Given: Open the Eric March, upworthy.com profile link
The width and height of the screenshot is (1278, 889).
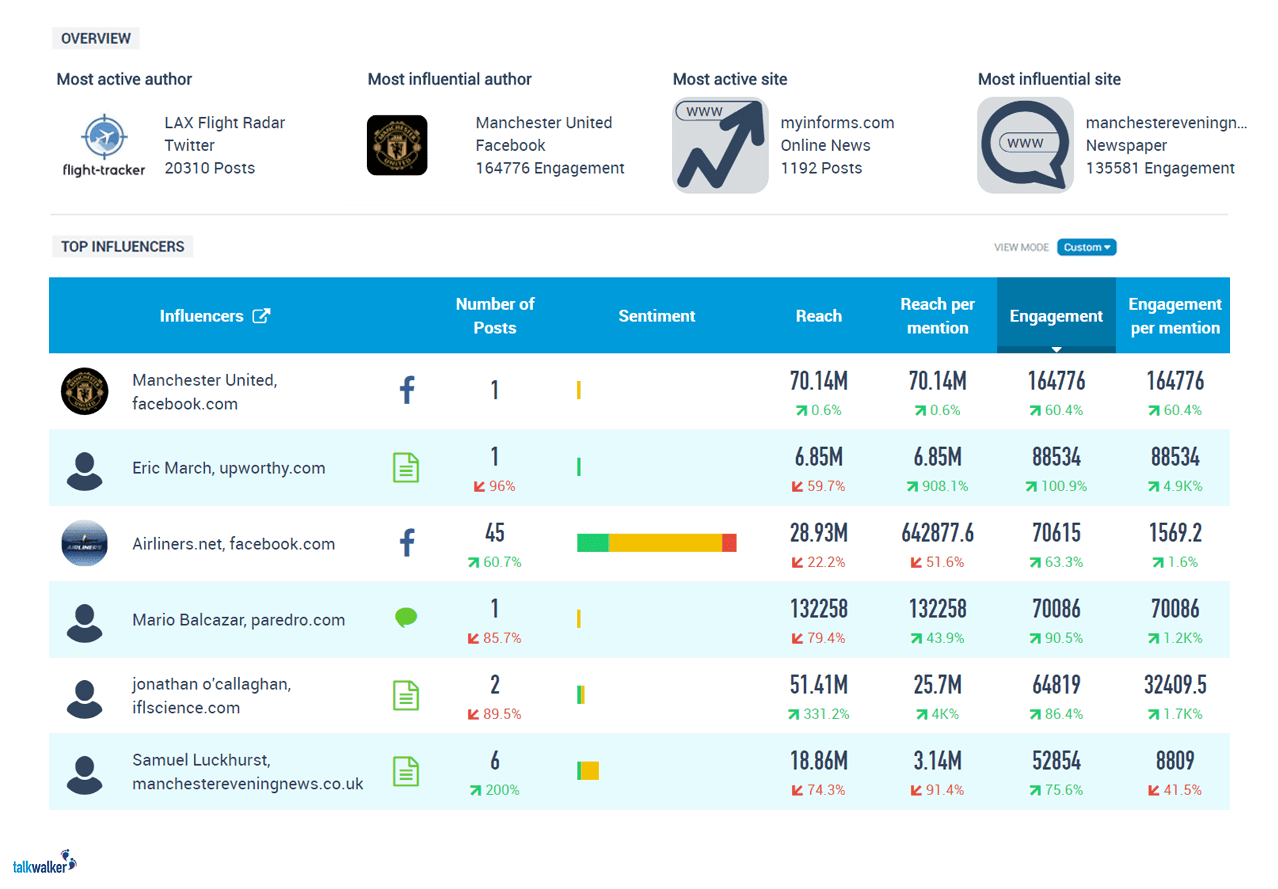Looking at the screenshot, I should click(x=228, y=467).
